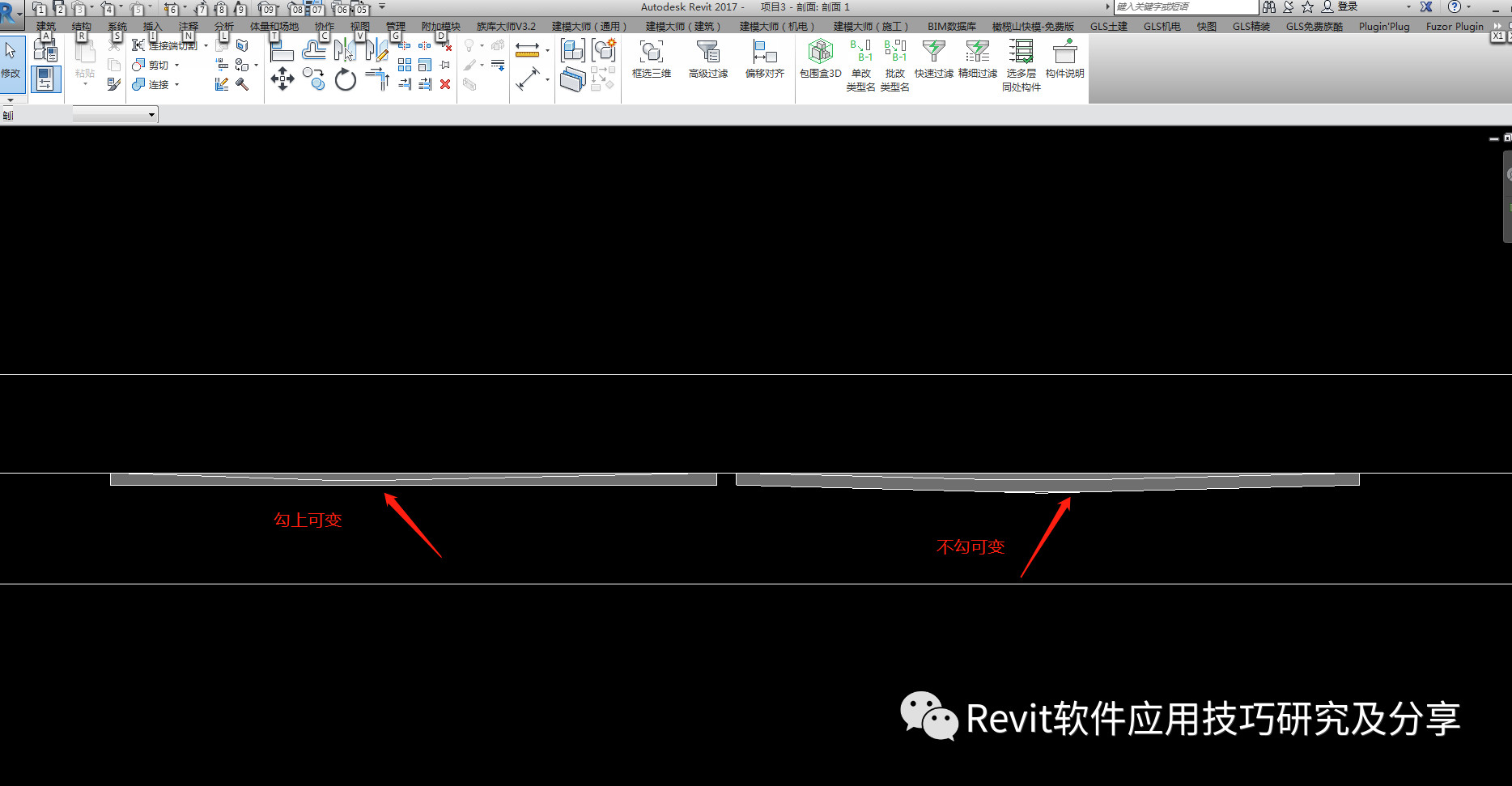1512x786 pixels.
Task: Select the Aligned Dimension tool
Action: 528,79
